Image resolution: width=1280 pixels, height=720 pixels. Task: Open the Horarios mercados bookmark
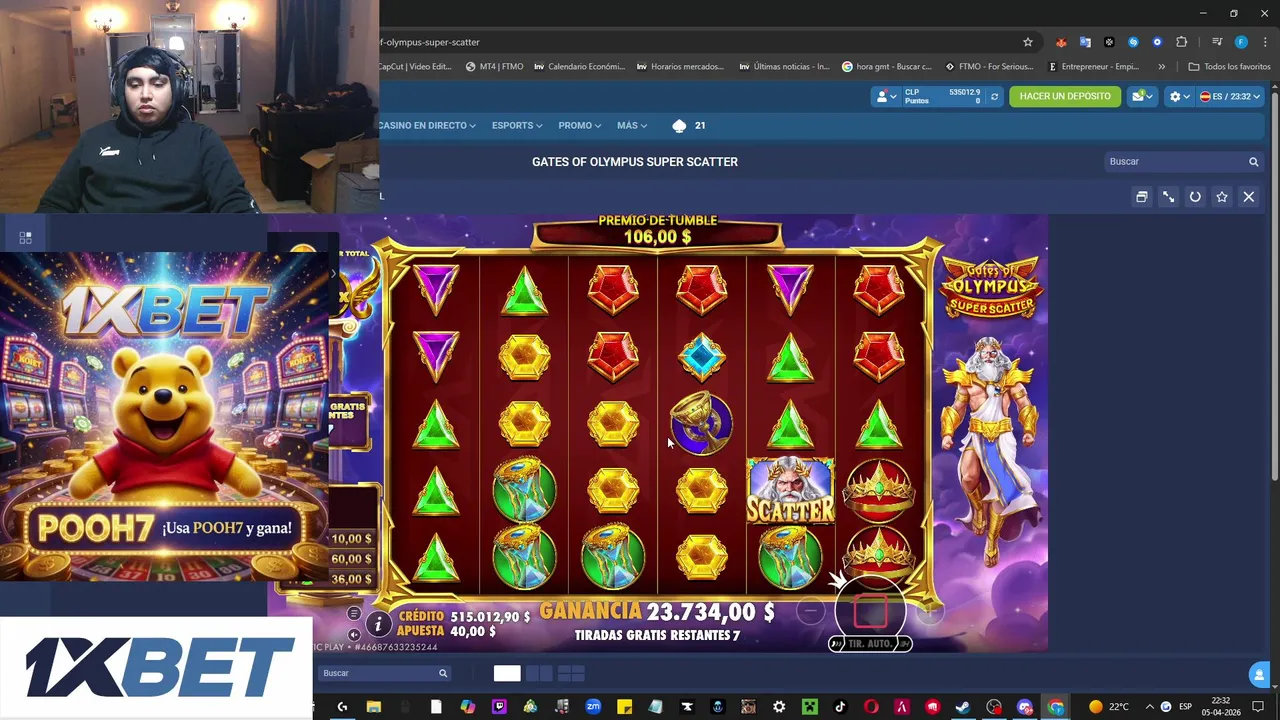point(680,67)
